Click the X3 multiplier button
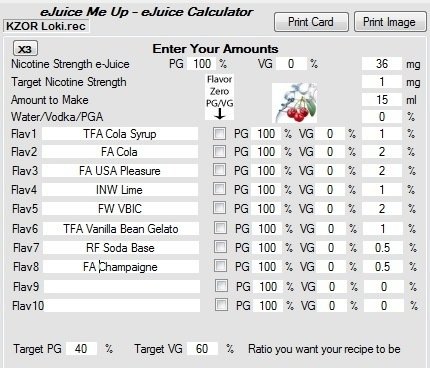The height and width of the screenshot is (368, 430). (x=25, y=49)
